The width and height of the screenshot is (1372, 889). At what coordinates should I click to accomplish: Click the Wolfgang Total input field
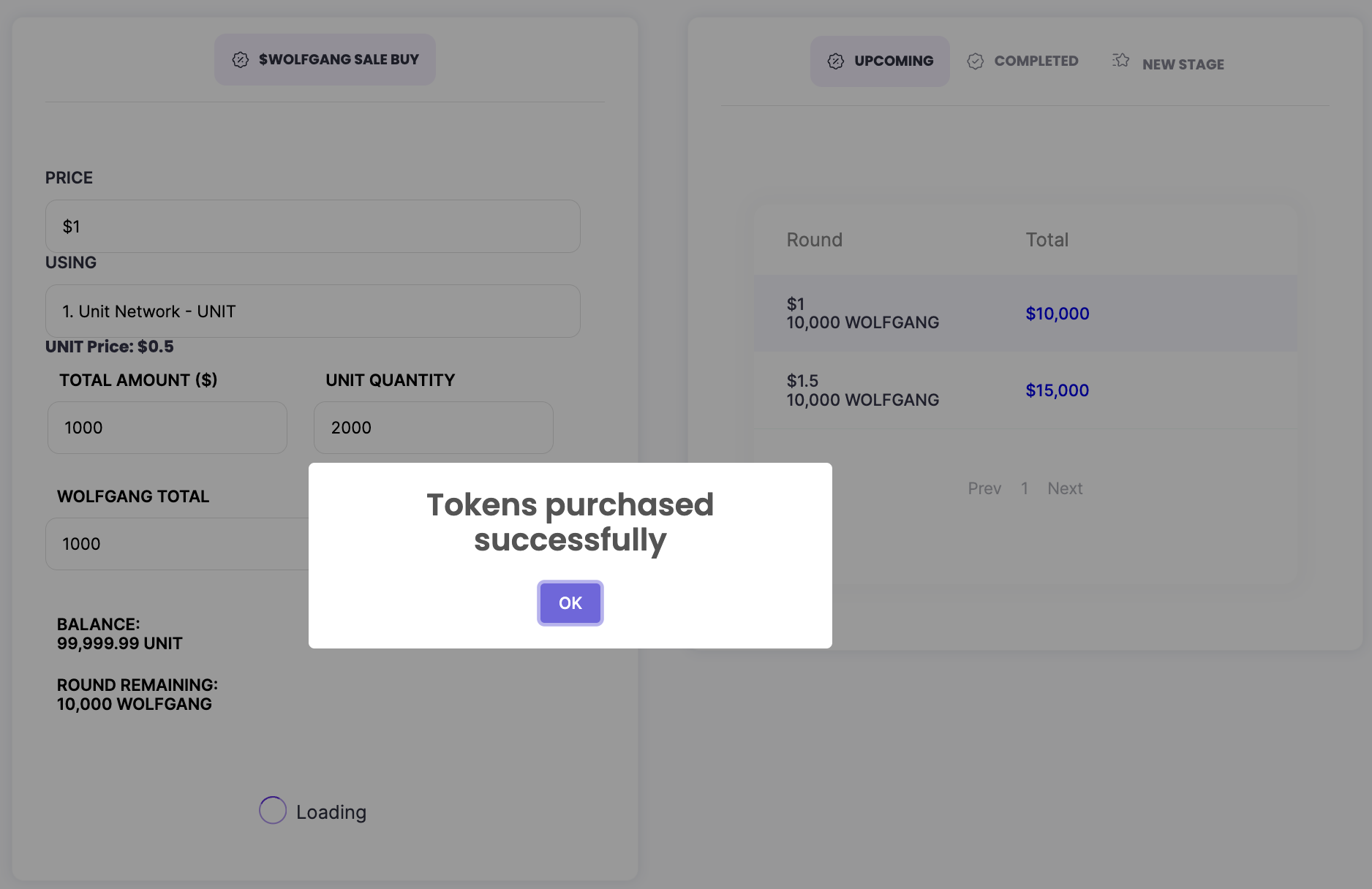point(177,544)
